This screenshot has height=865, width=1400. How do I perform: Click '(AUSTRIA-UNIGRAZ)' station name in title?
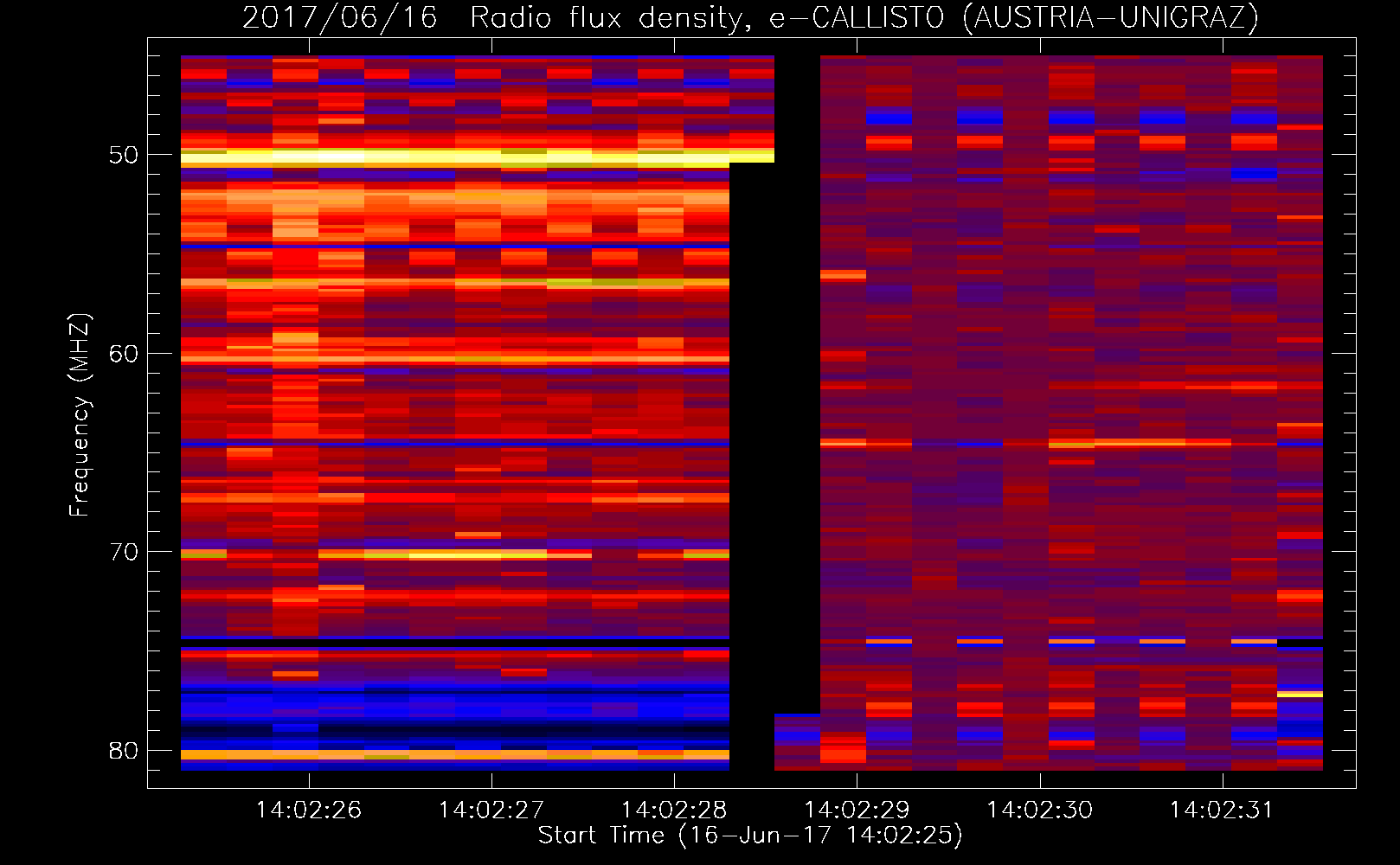(x=1110, y=18)
